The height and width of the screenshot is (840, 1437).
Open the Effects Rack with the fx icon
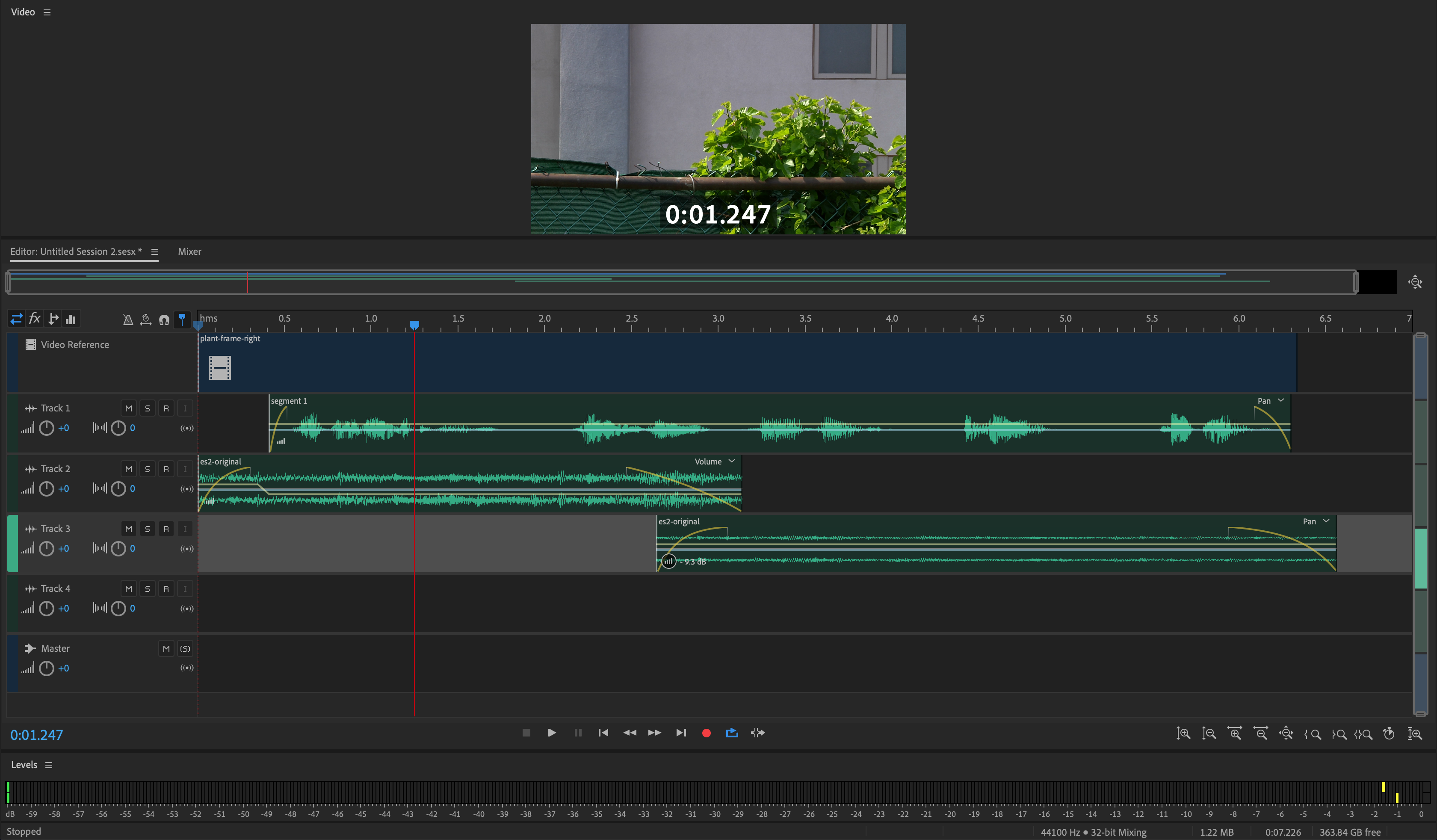(35, 318)
